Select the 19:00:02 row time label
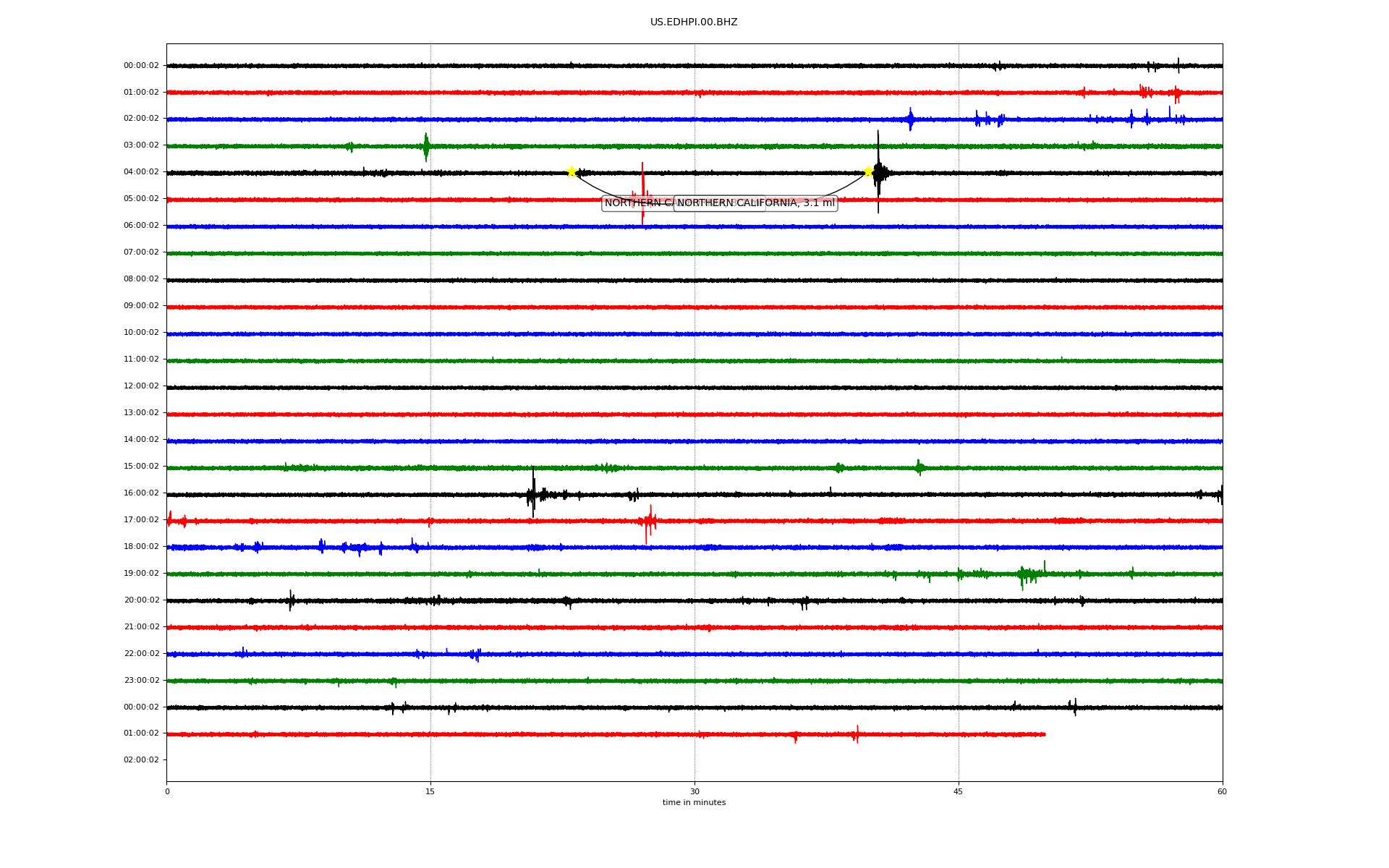 pos(141,574)
